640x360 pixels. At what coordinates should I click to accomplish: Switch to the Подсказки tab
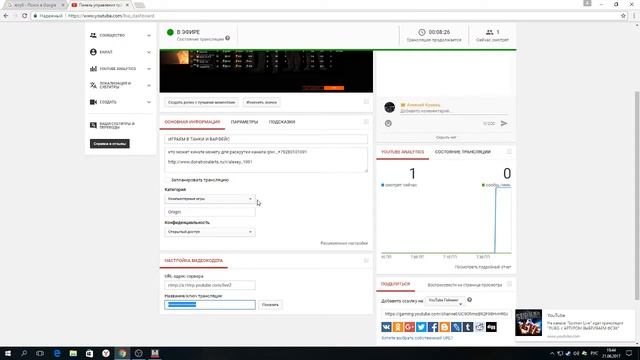[282, 122]
